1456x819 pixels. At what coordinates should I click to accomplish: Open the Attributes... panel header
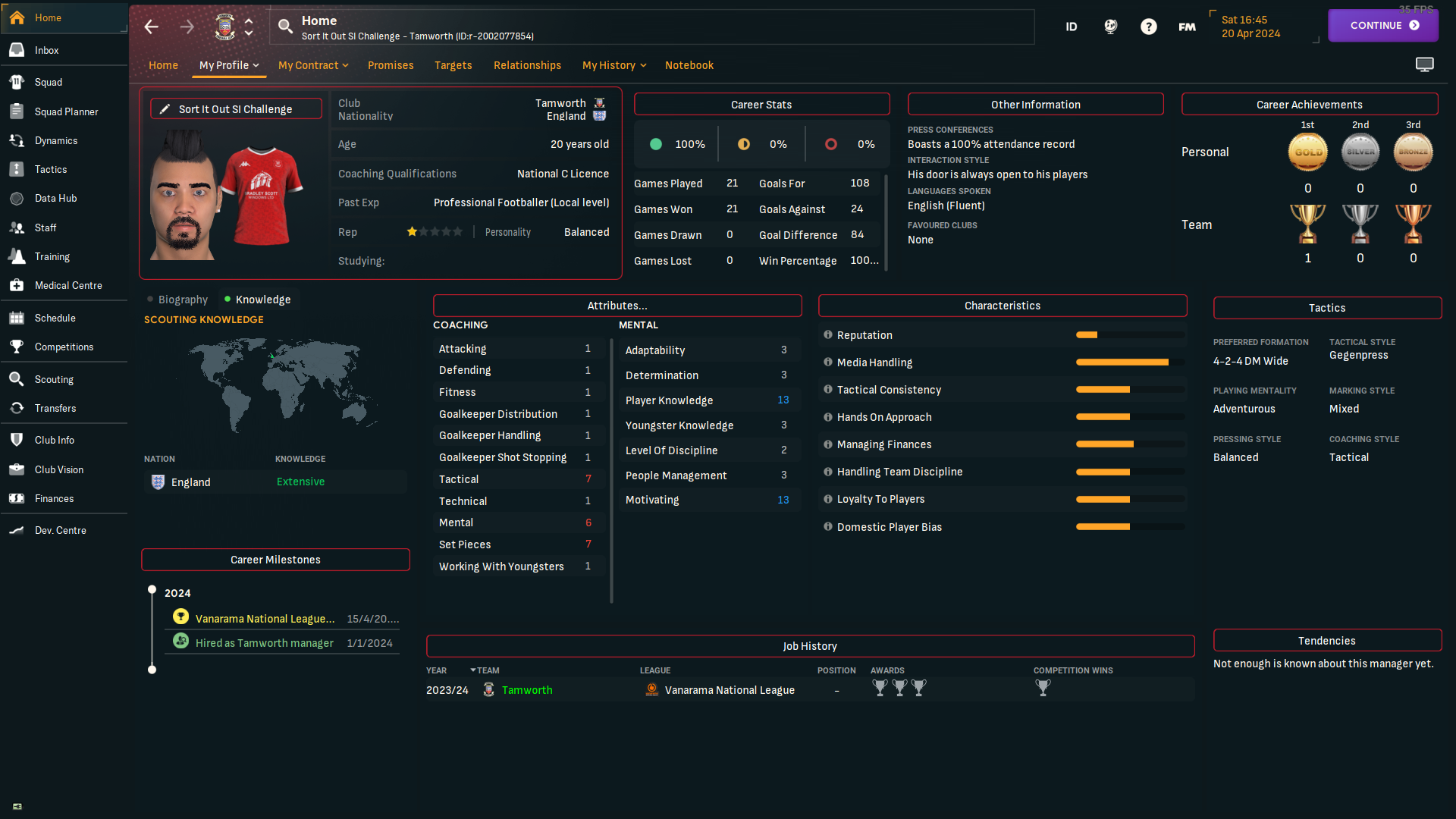point(617,306)
